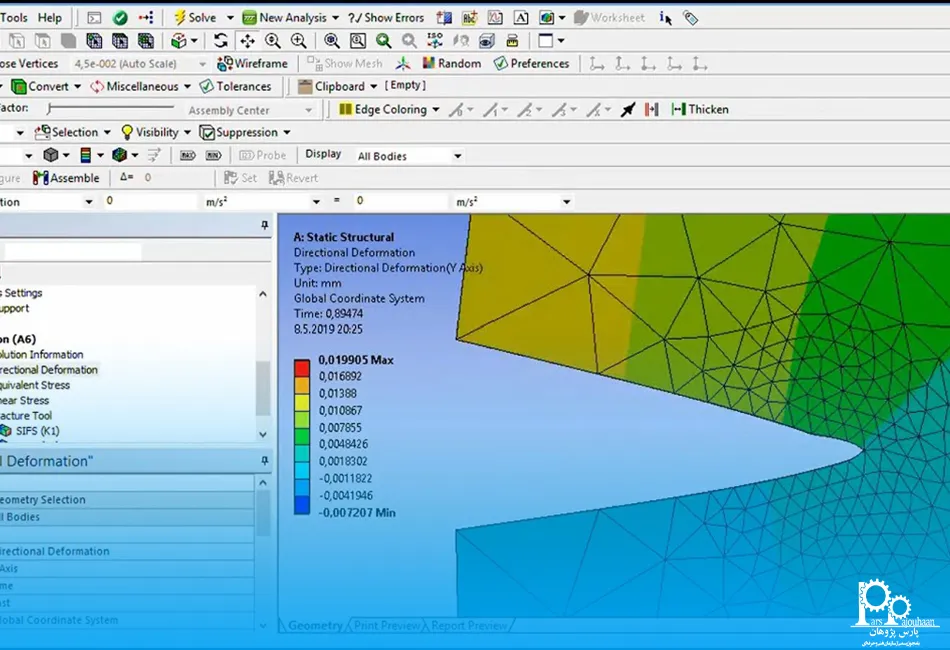Toggle the MAX result label
Viewport: 950px width, 650px height.
pos(188,156)
